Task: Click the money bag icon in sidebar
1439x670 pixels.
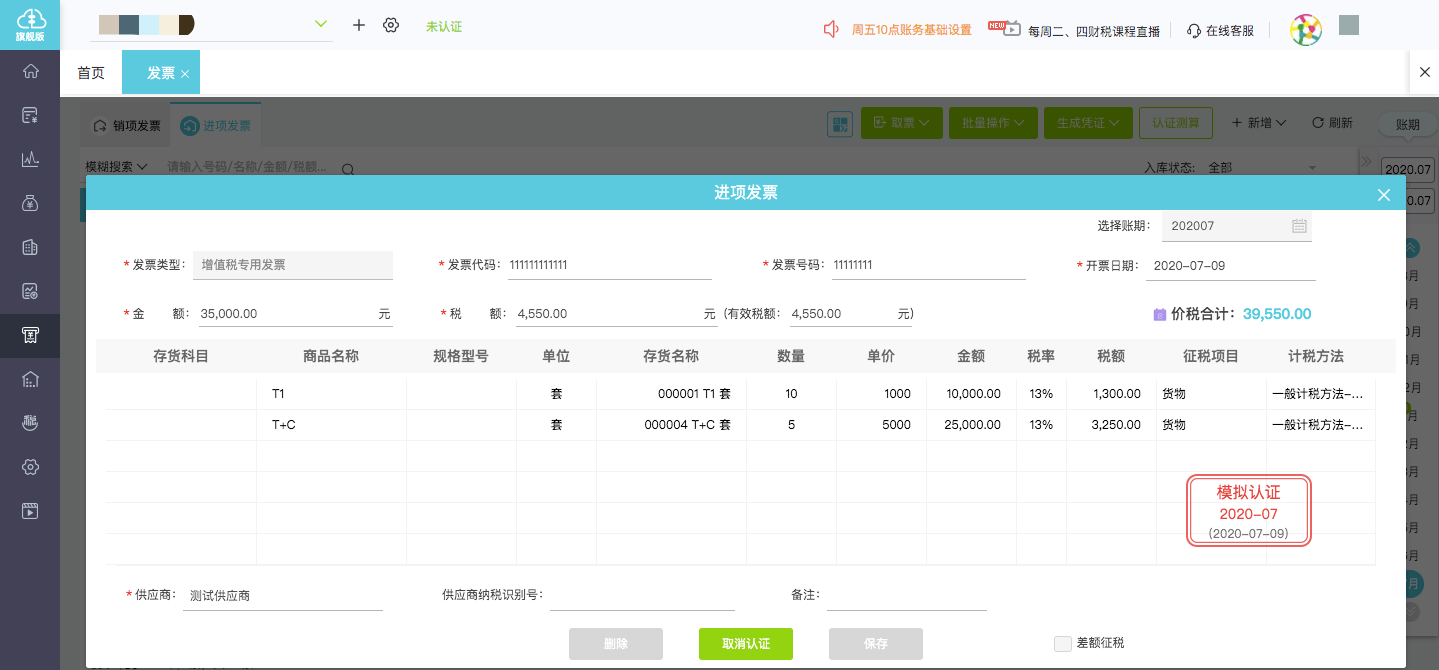Action: tap(30, 203)
